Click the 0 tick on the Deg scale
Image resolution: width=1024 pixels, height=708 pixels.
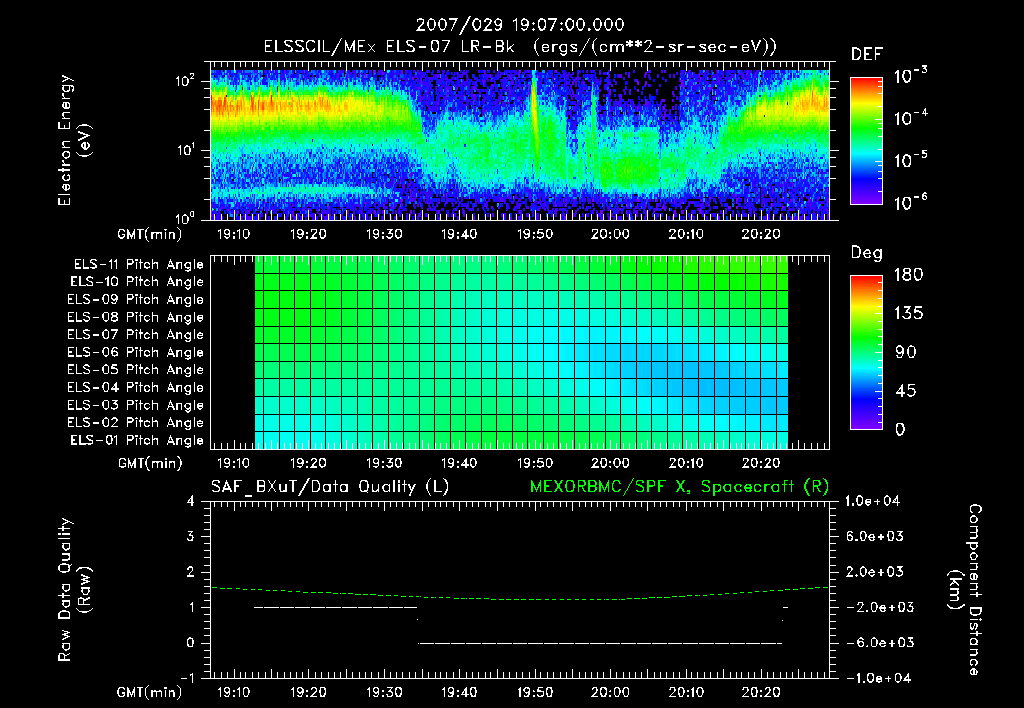tap(901, 430)
